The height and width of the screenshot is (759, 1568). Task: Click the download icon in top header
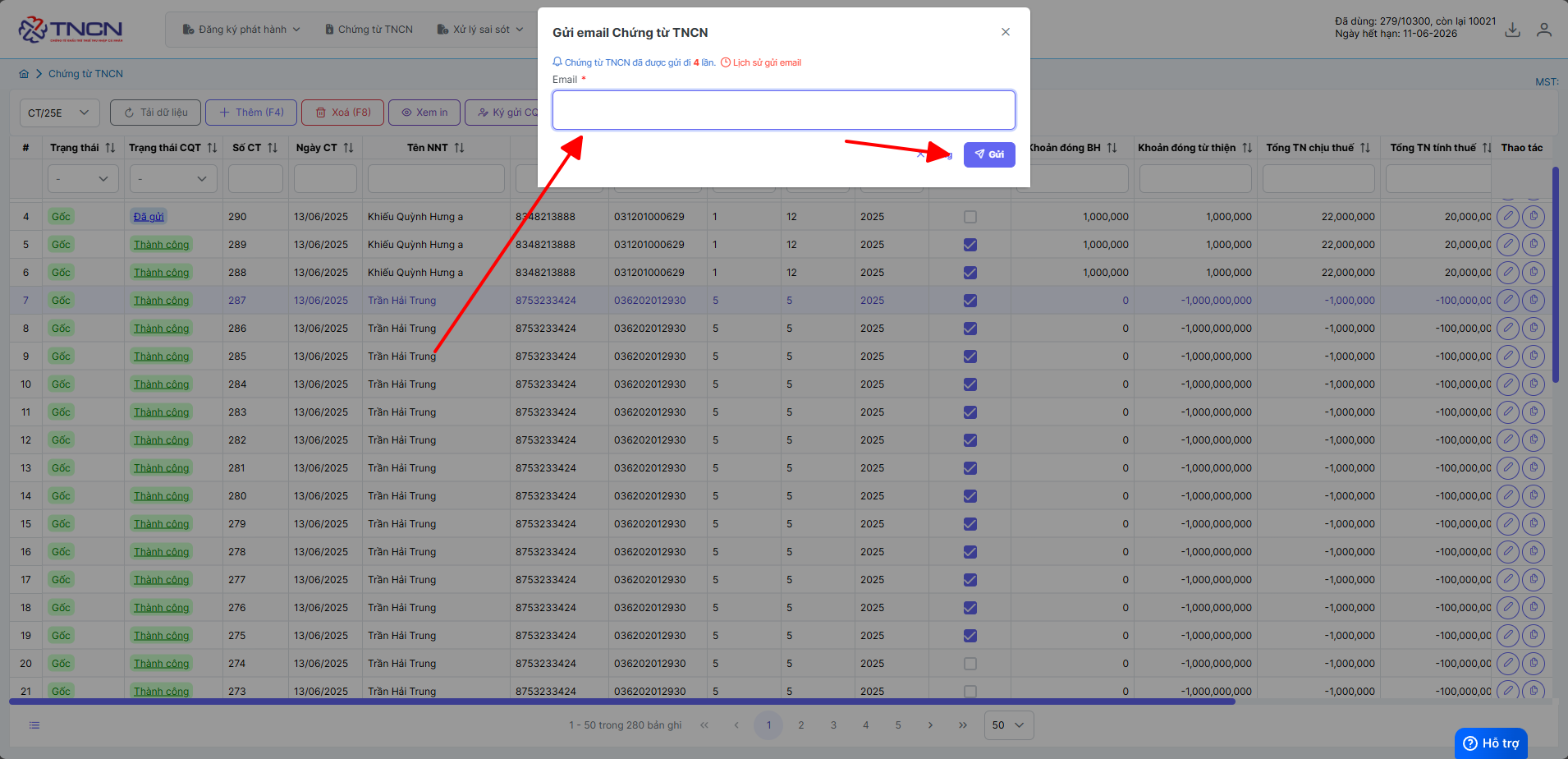1512,30
